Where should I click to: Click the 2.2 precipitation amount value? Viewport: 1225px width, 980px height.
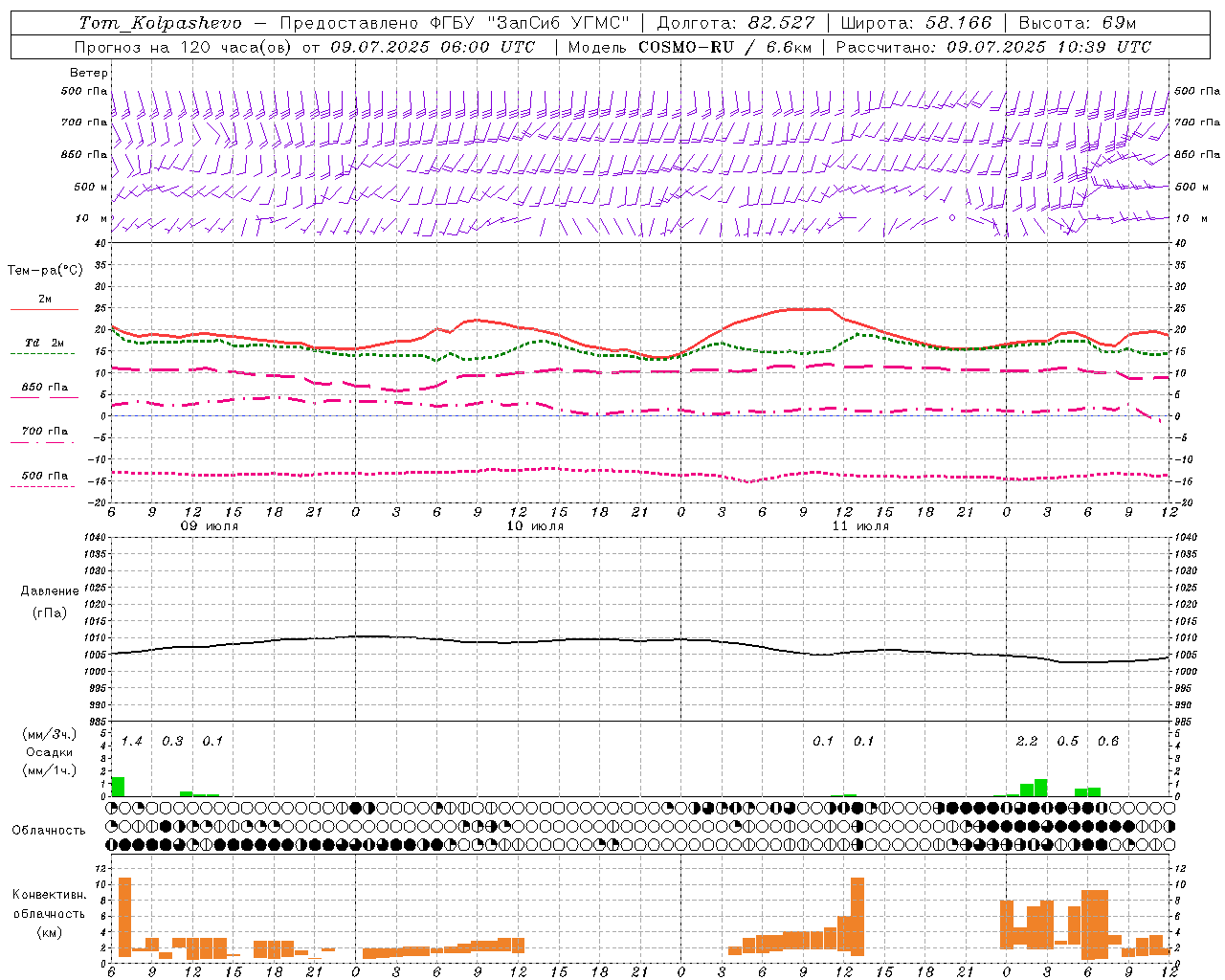1027,742
